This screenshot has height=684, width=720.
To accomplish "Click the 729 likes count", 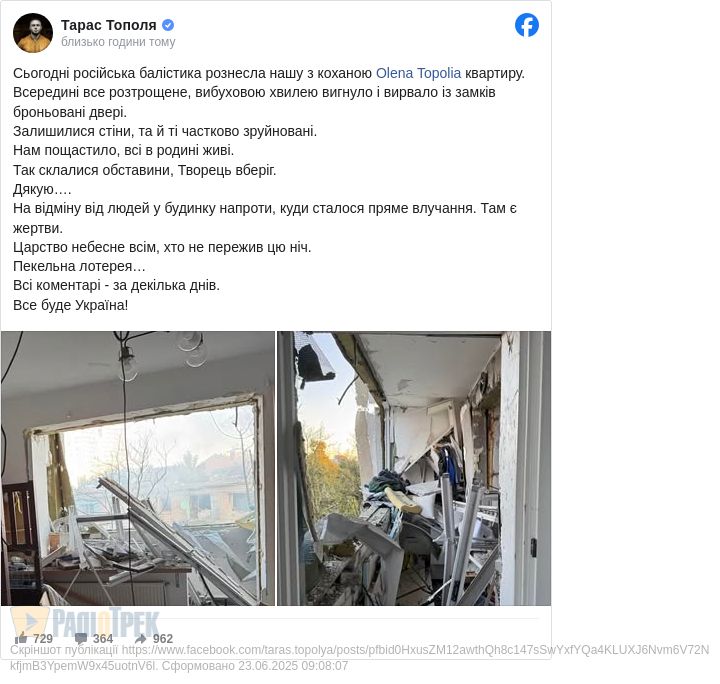I will pos(43,639).
